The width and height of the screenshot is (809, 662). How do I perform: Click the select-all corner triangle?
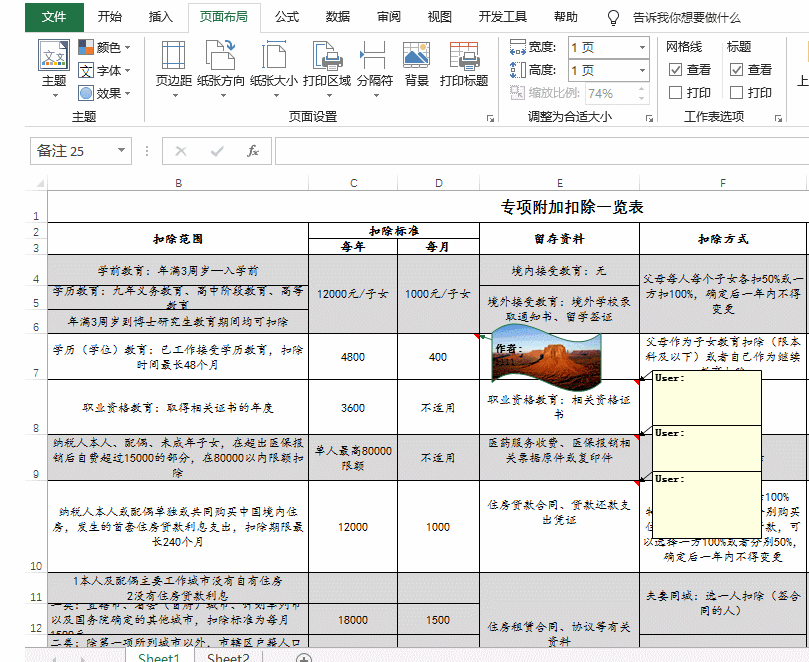click(39, 183)
